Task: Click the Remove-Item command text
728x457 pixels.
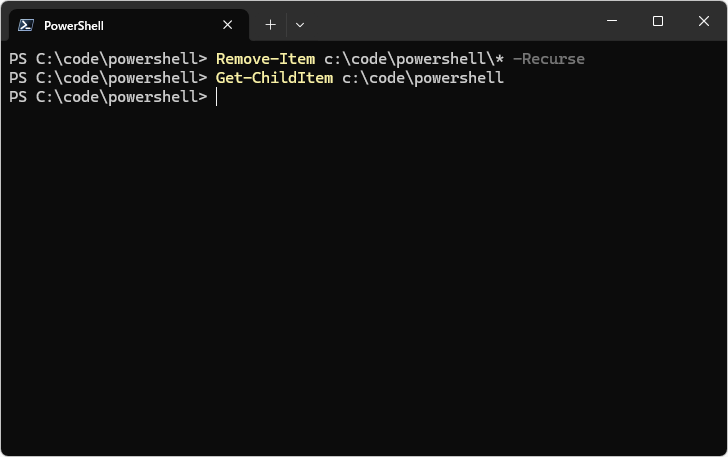Action: pyautogui.click(x=265, y=59)
